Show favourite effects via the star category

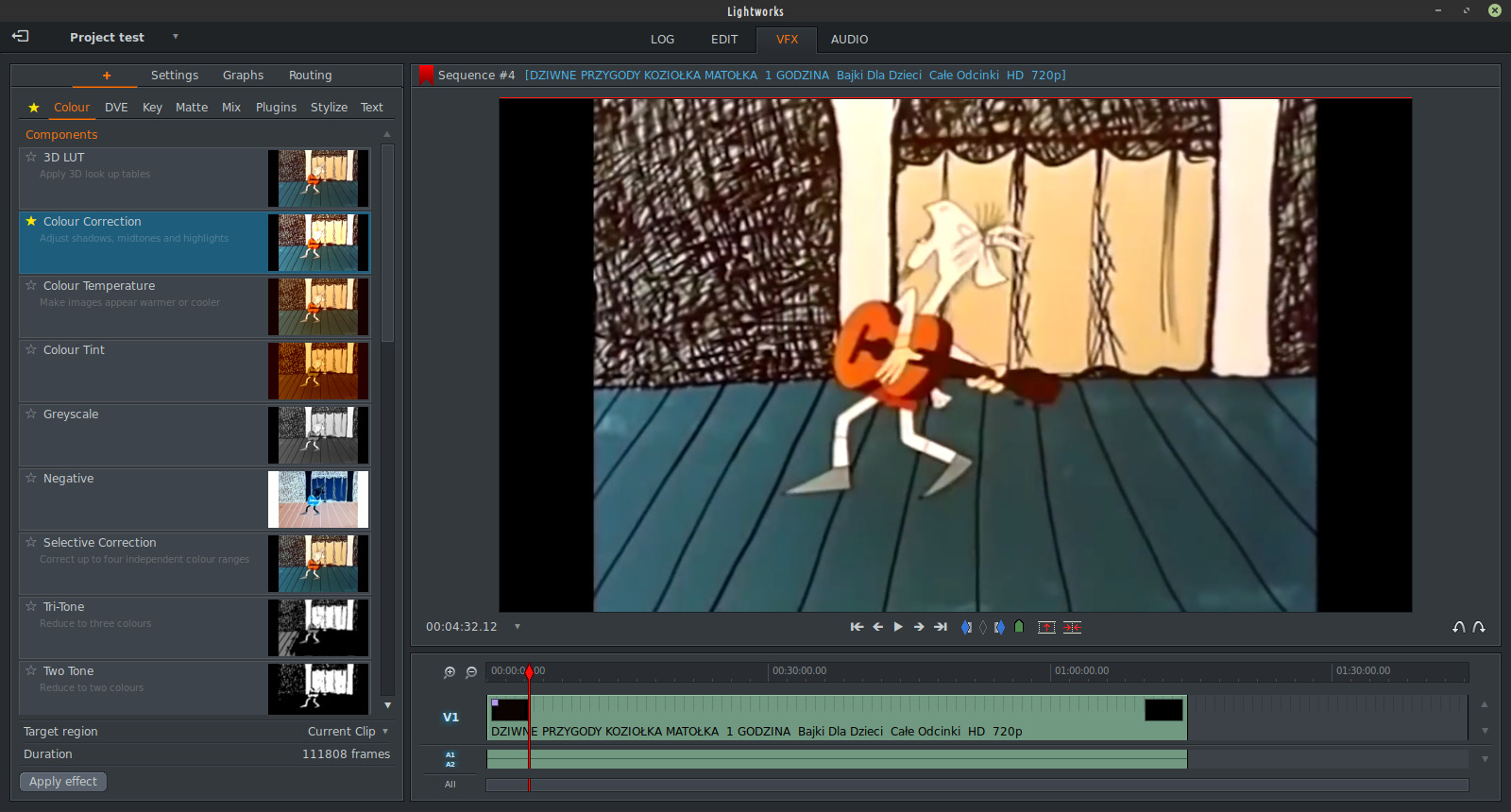tap(34, 108)
